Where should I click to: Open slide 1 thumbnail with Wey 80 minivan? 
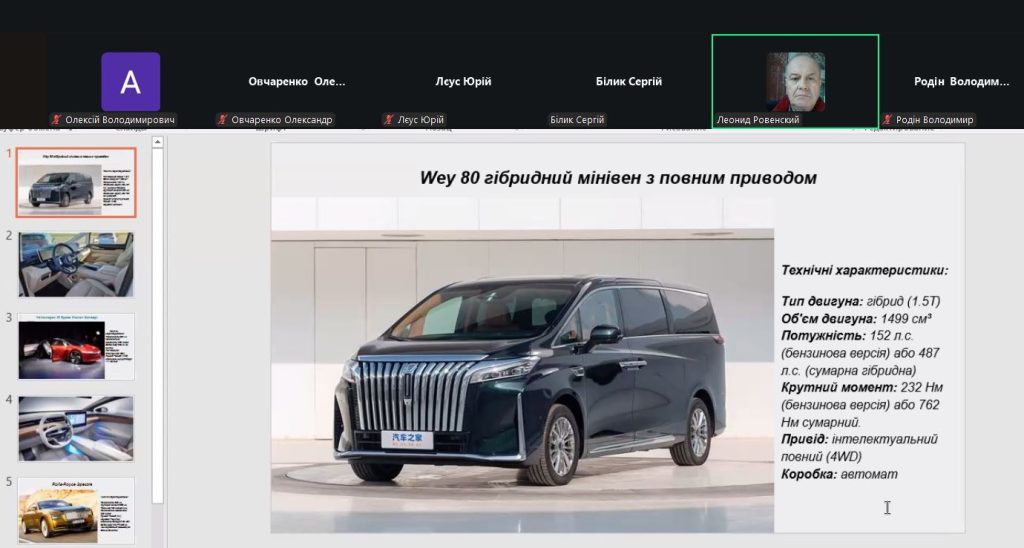point(76,182)
